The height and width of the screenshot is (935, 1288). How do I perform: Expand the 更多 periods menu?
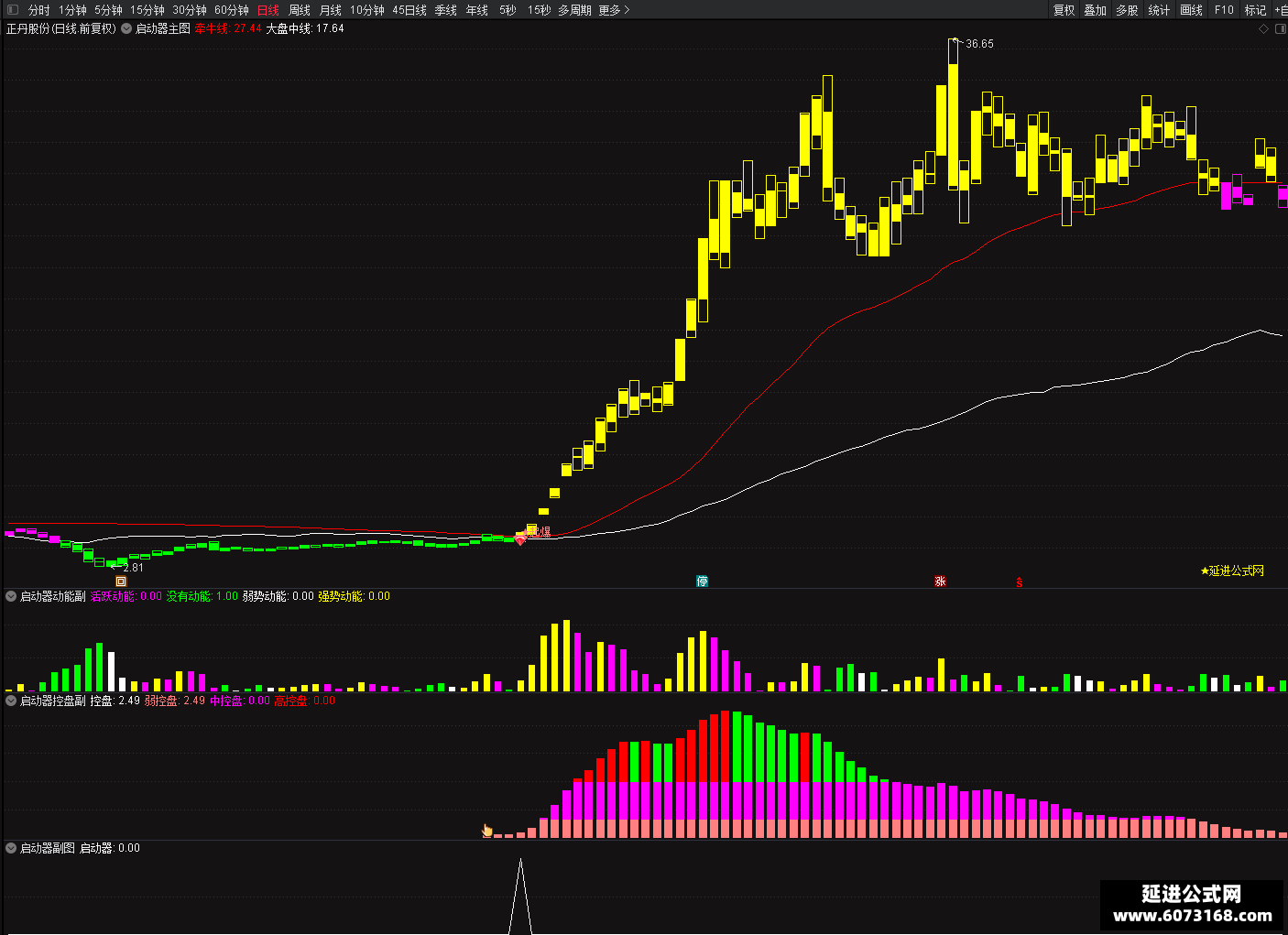614,10
